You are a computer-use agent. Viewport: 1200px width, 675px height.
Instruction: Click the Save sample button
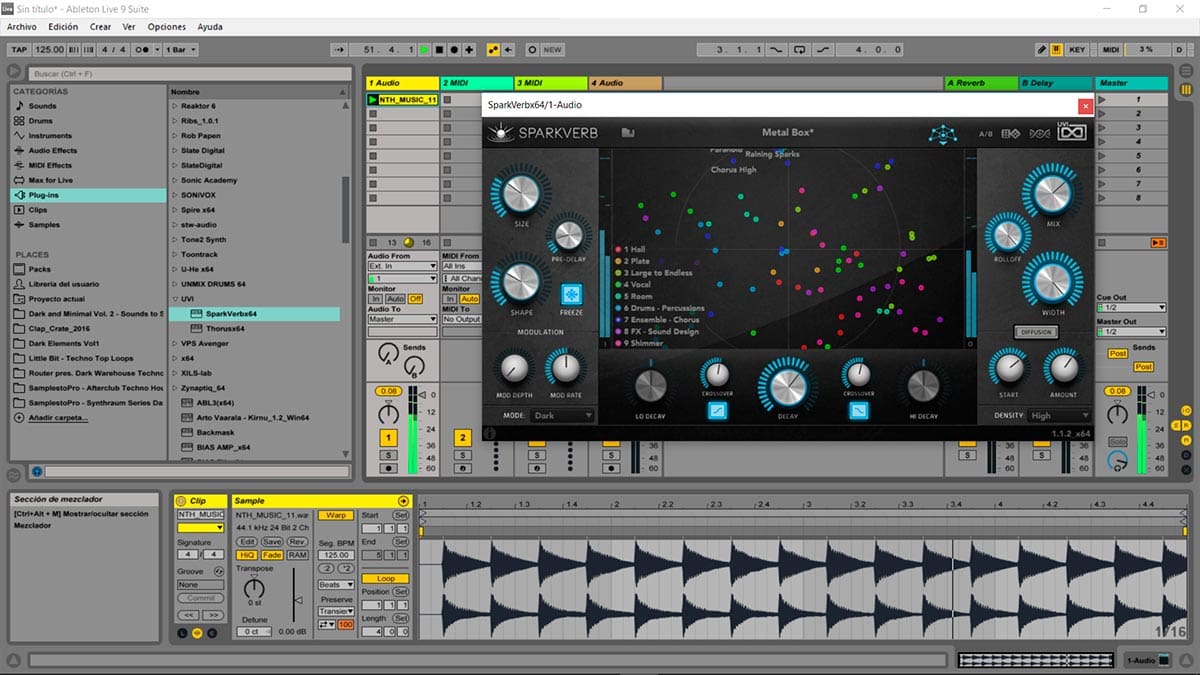[272, 541]
